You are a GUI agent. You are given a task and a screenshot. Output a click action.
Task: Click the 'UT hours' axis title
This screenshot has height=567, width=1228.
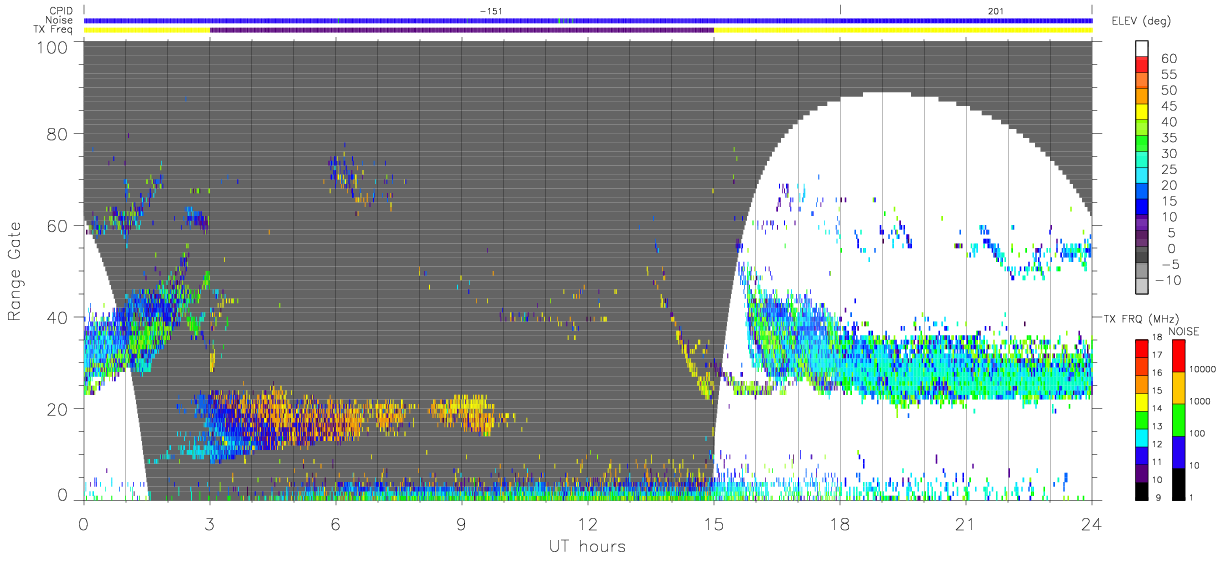pyautogui.click(x=588, y=546)
